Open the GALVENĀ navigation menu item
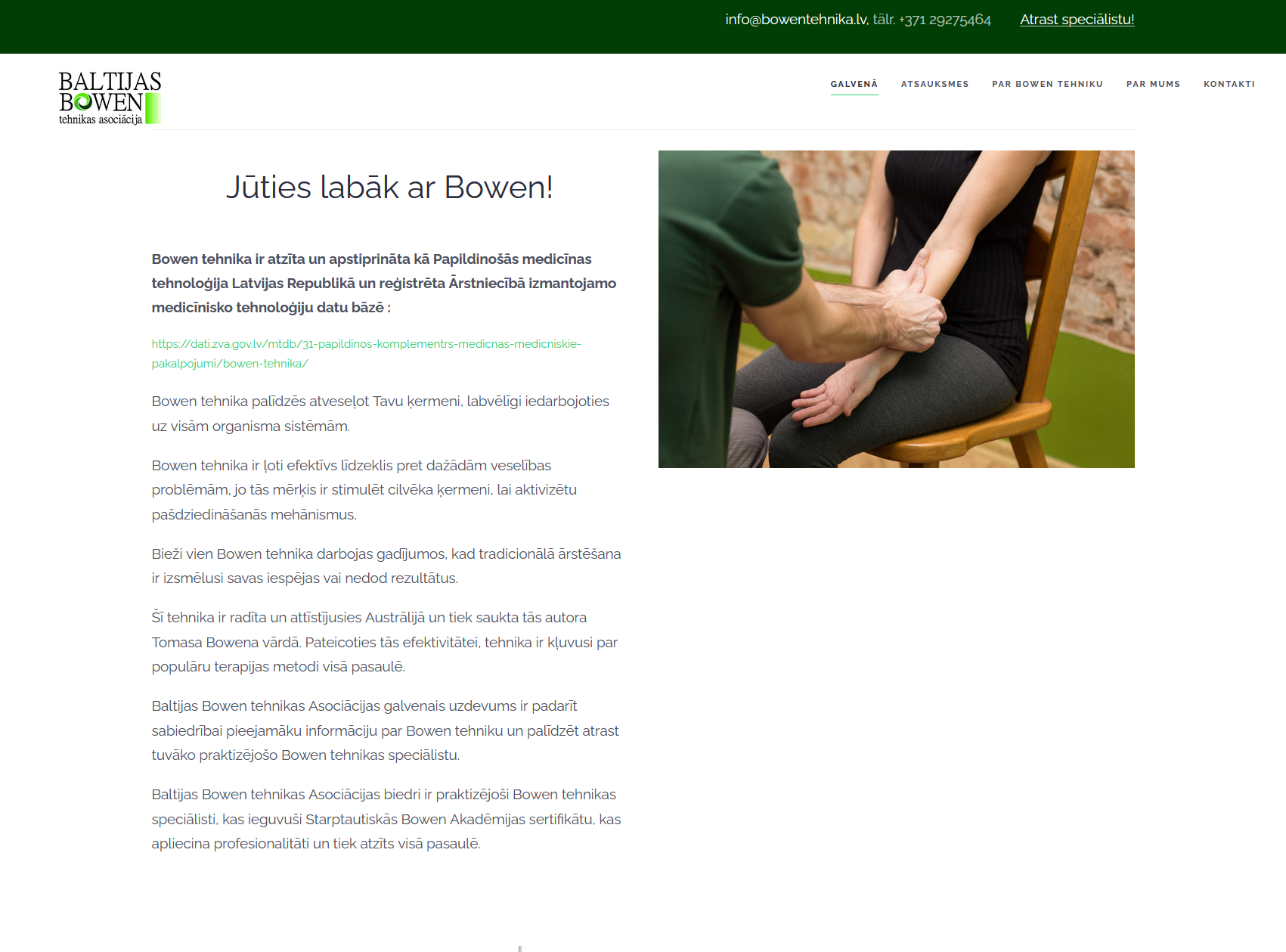Screen dimensions: 1286x952 pos(854,84)
